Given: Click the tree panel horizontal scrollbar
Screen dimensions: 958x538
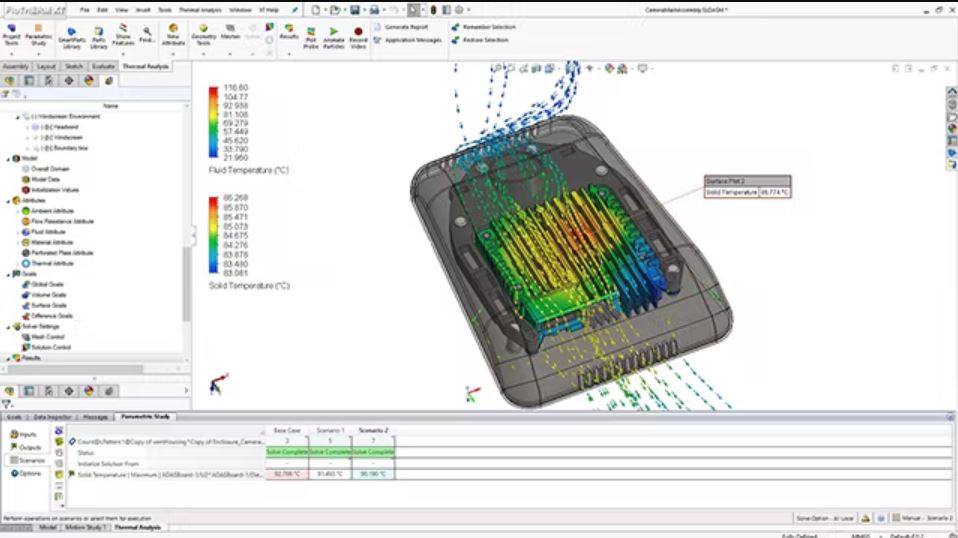Looking at the screenshot, I should click(x=76, y=369).
